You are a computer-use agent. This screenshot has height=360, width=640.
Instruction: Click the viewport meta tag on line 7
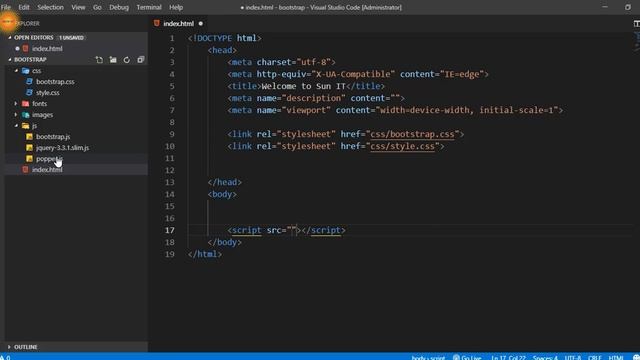395,110
